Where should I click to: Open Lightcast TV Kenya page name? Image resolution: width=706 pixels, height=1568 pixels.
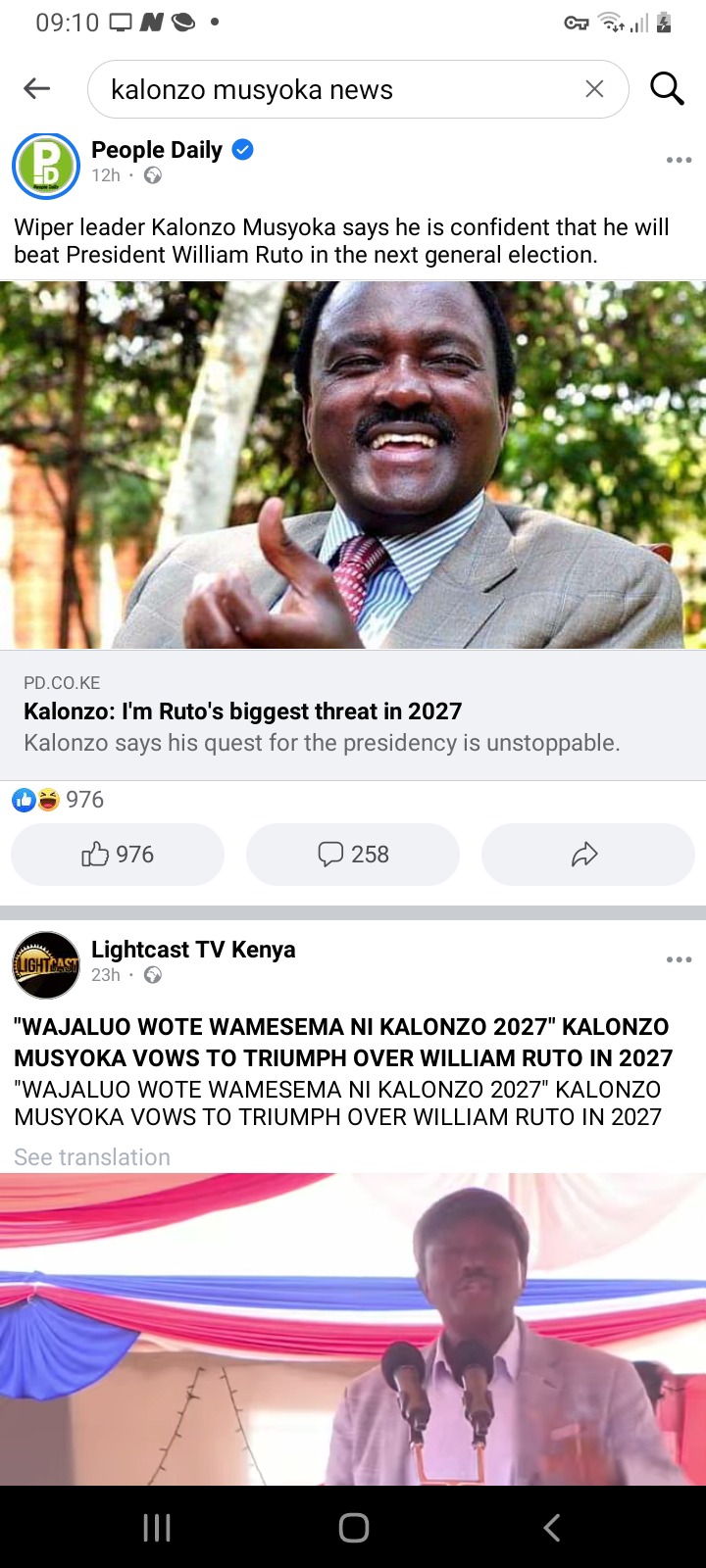coord(193,950)
